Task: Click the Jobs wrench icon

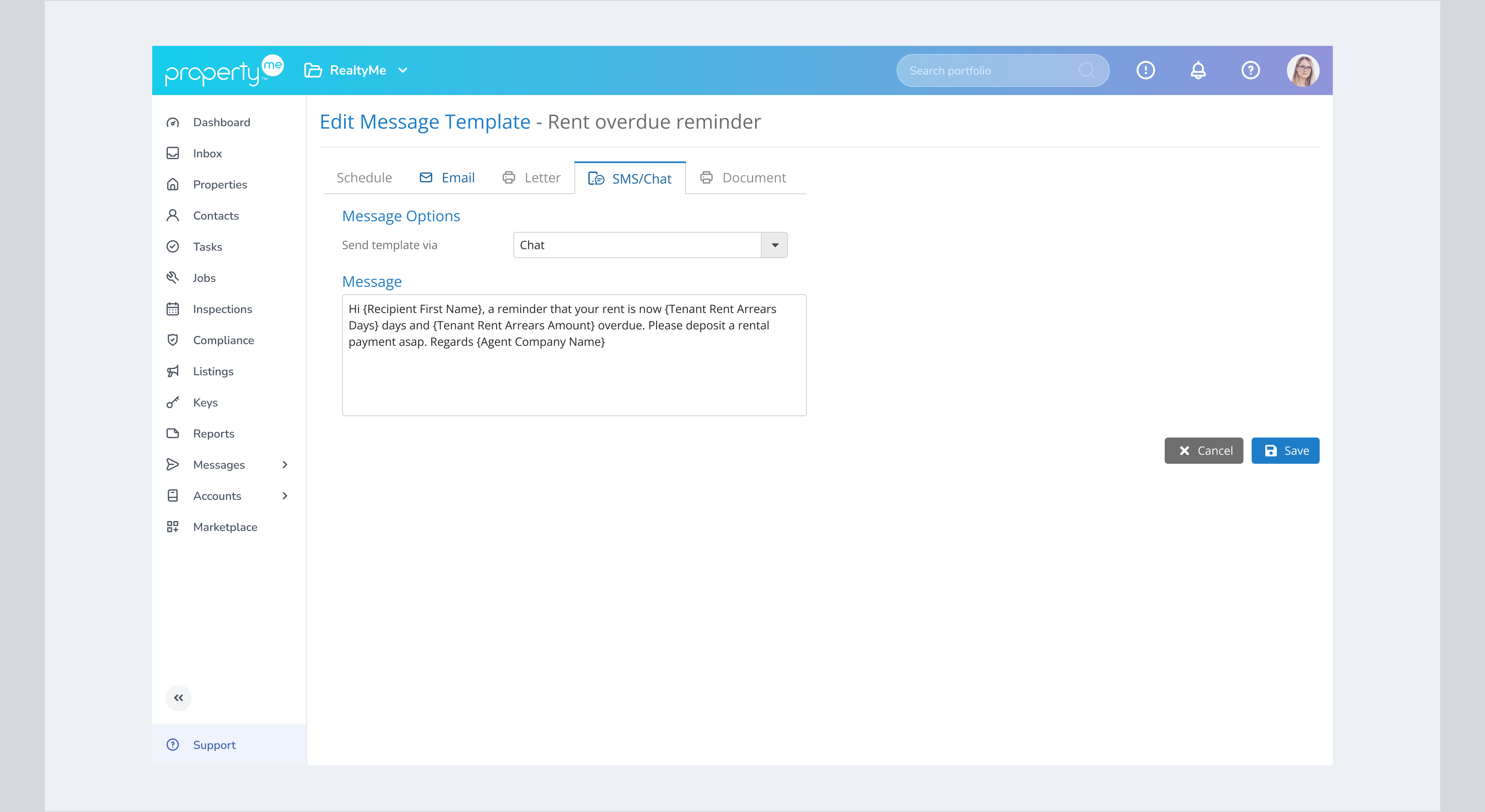Action: (172, 278)
